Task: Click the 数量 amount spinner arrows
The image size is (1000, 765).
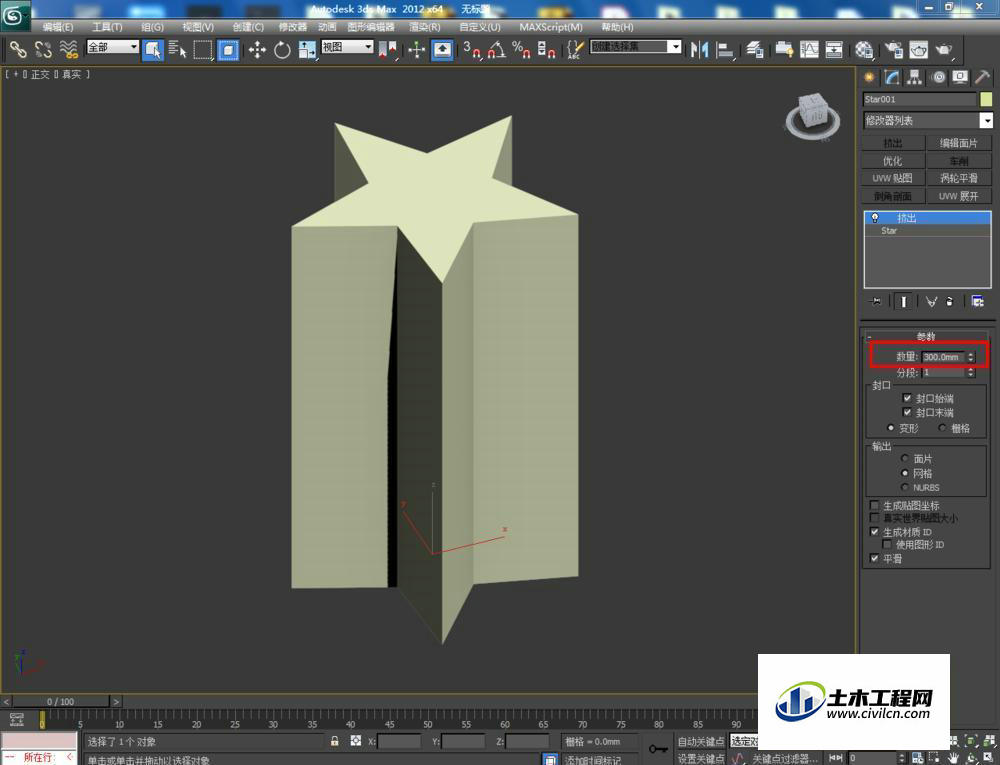Action: 971,357
